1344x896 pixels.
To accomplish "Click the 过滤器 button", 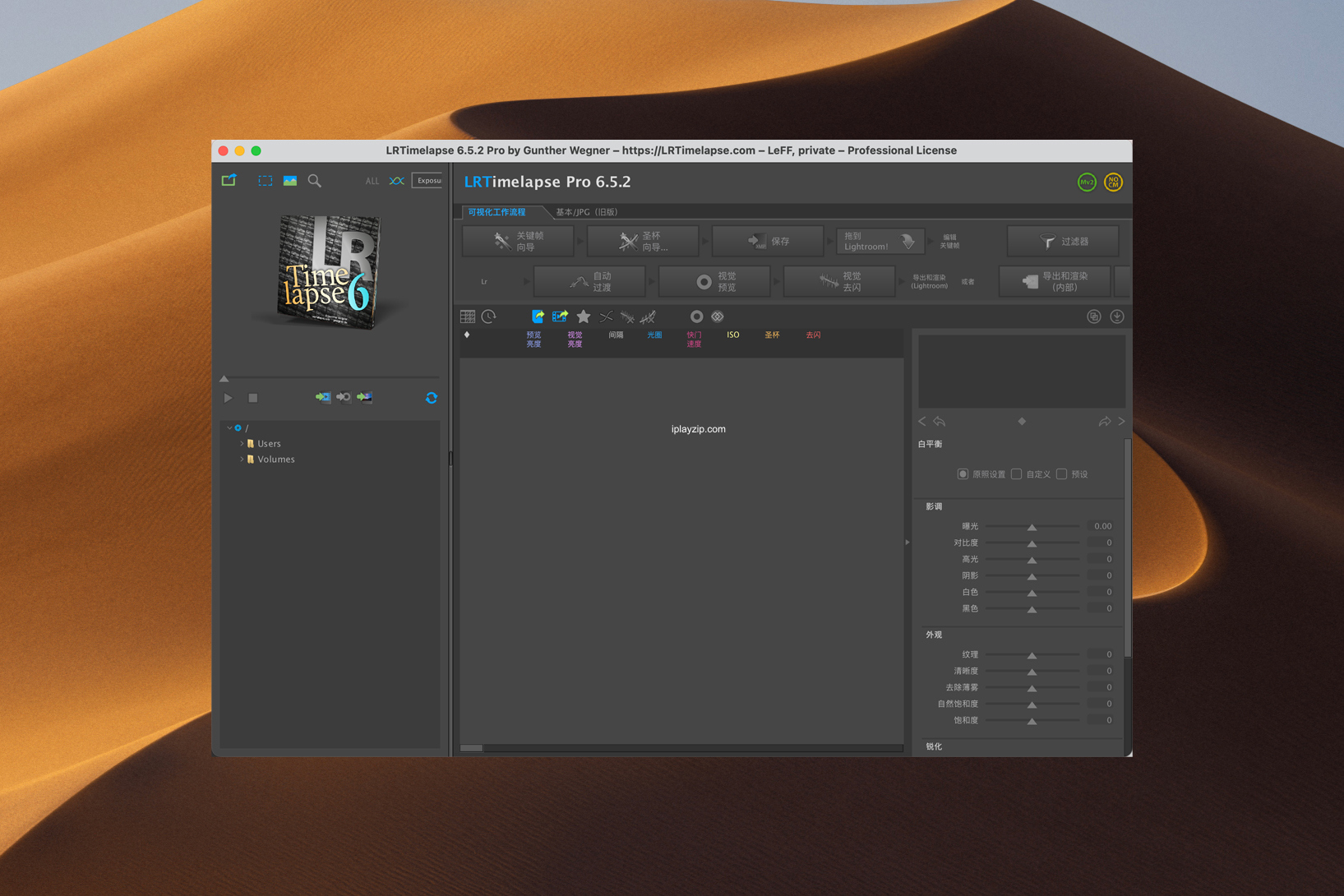I will pyautogui.click(x=1063, y=241).
